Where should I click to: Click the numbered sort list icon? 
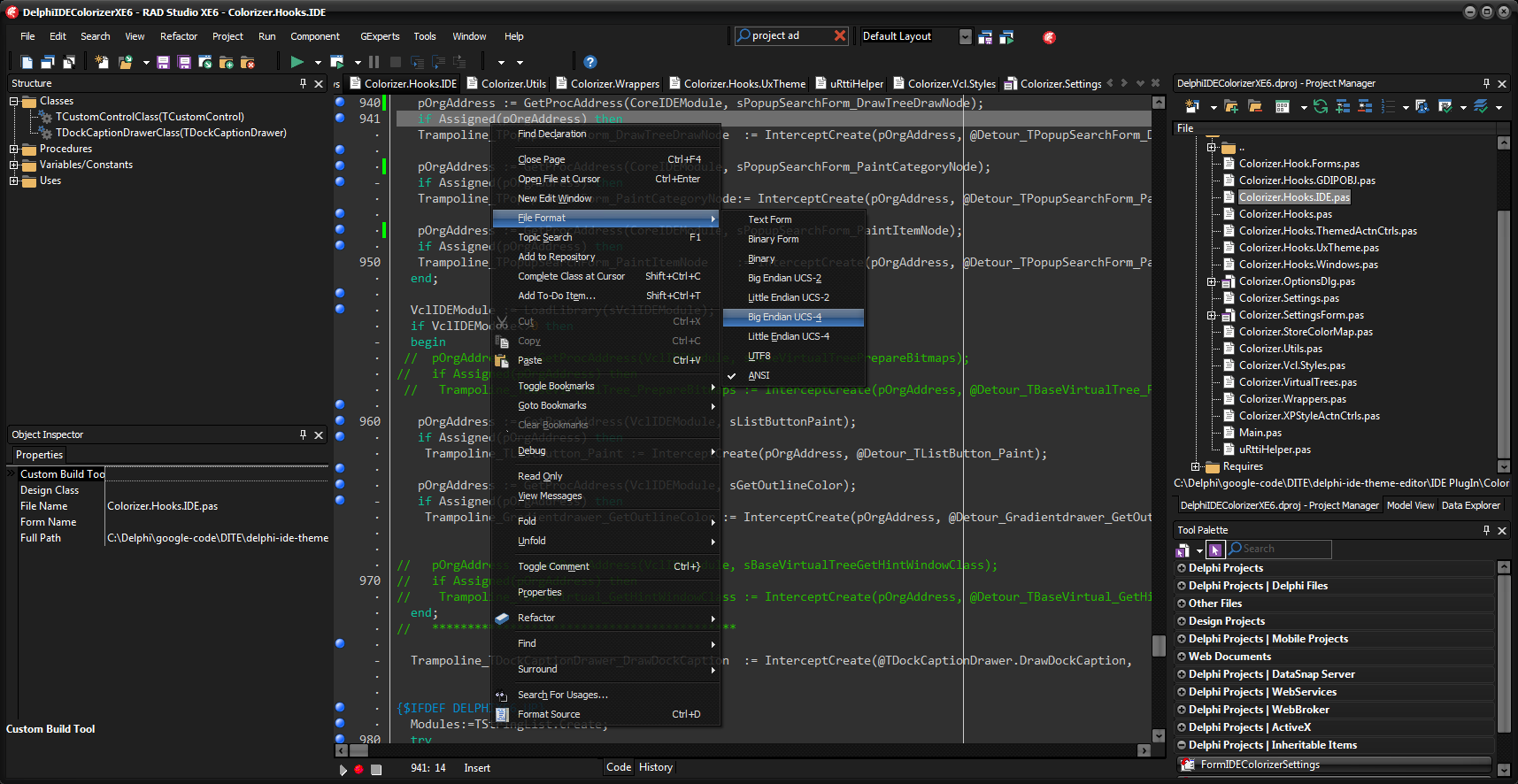1388,106
